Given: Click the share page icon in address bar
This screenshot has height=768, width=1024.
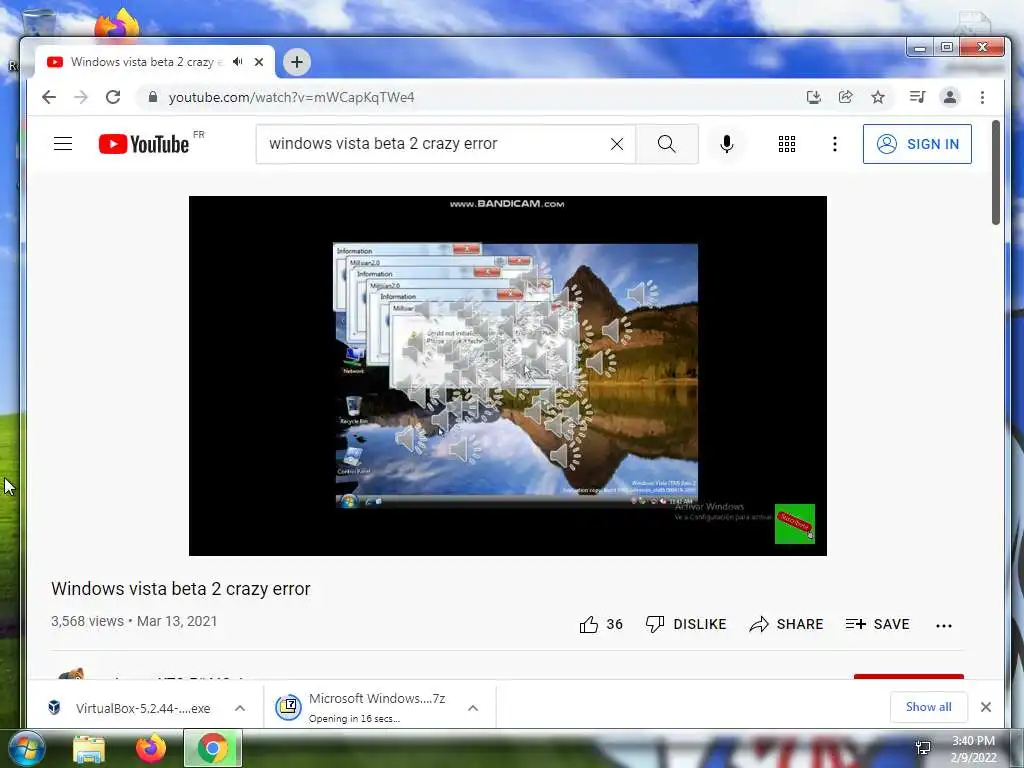Looking at the screenshot, I should point(846,97).
